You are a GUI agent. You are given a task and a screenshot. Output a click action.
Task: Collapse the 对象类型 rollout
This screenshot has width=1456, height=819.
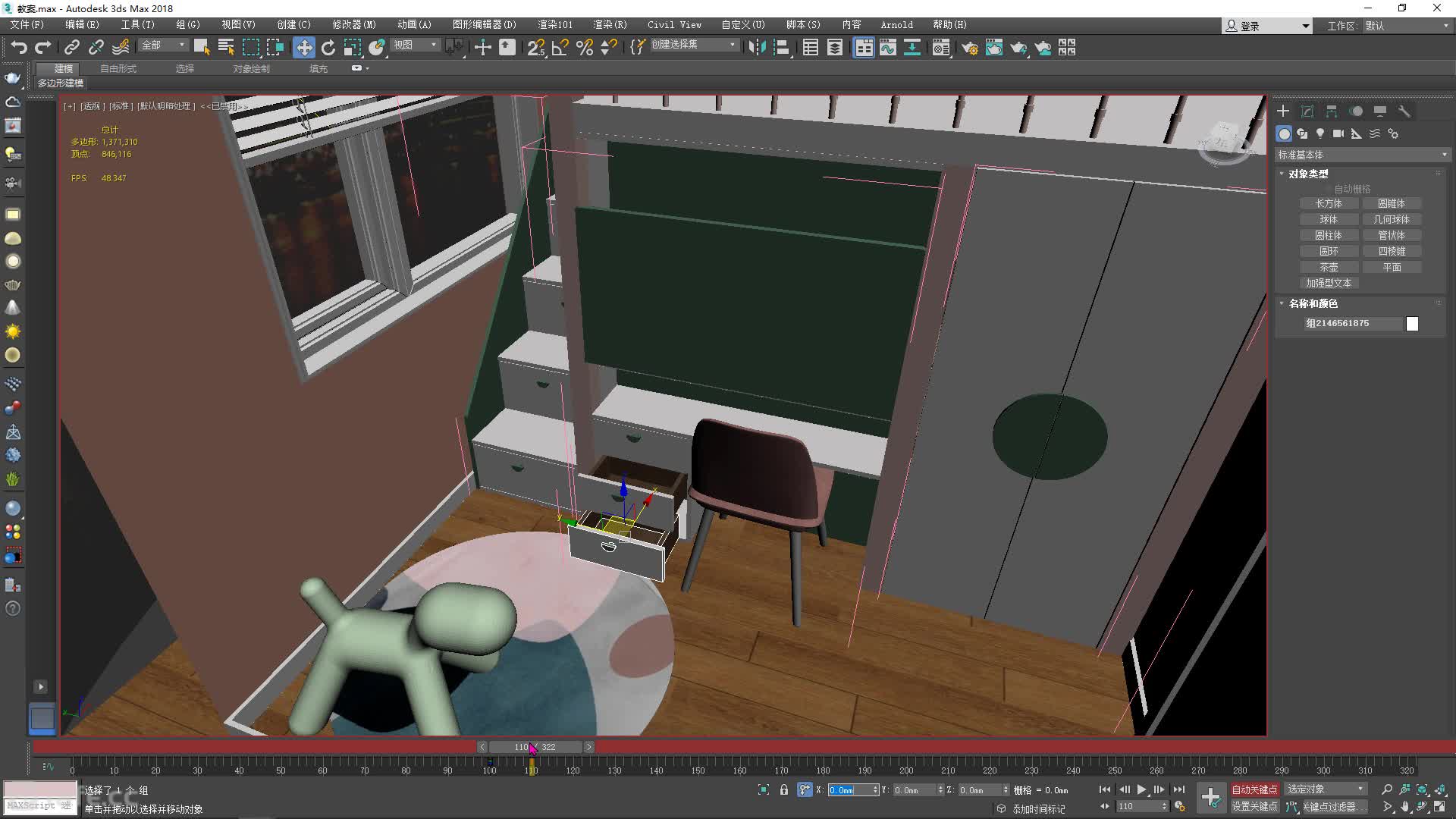point(1308,174)
